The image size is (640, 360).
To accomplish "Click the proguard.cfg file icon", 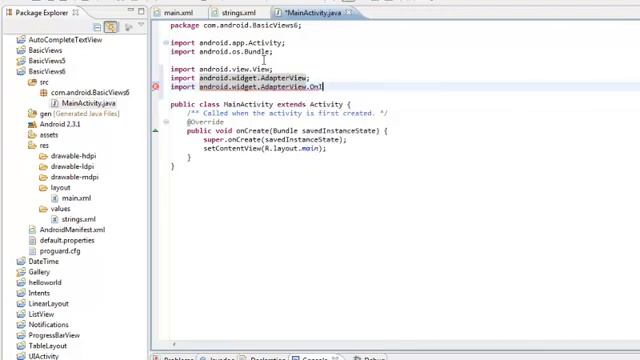I will click(32, 251).
